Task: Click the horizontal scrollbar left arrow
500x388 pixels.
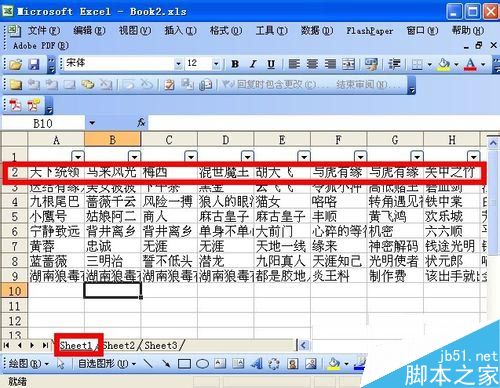Action: click(303, 345)
